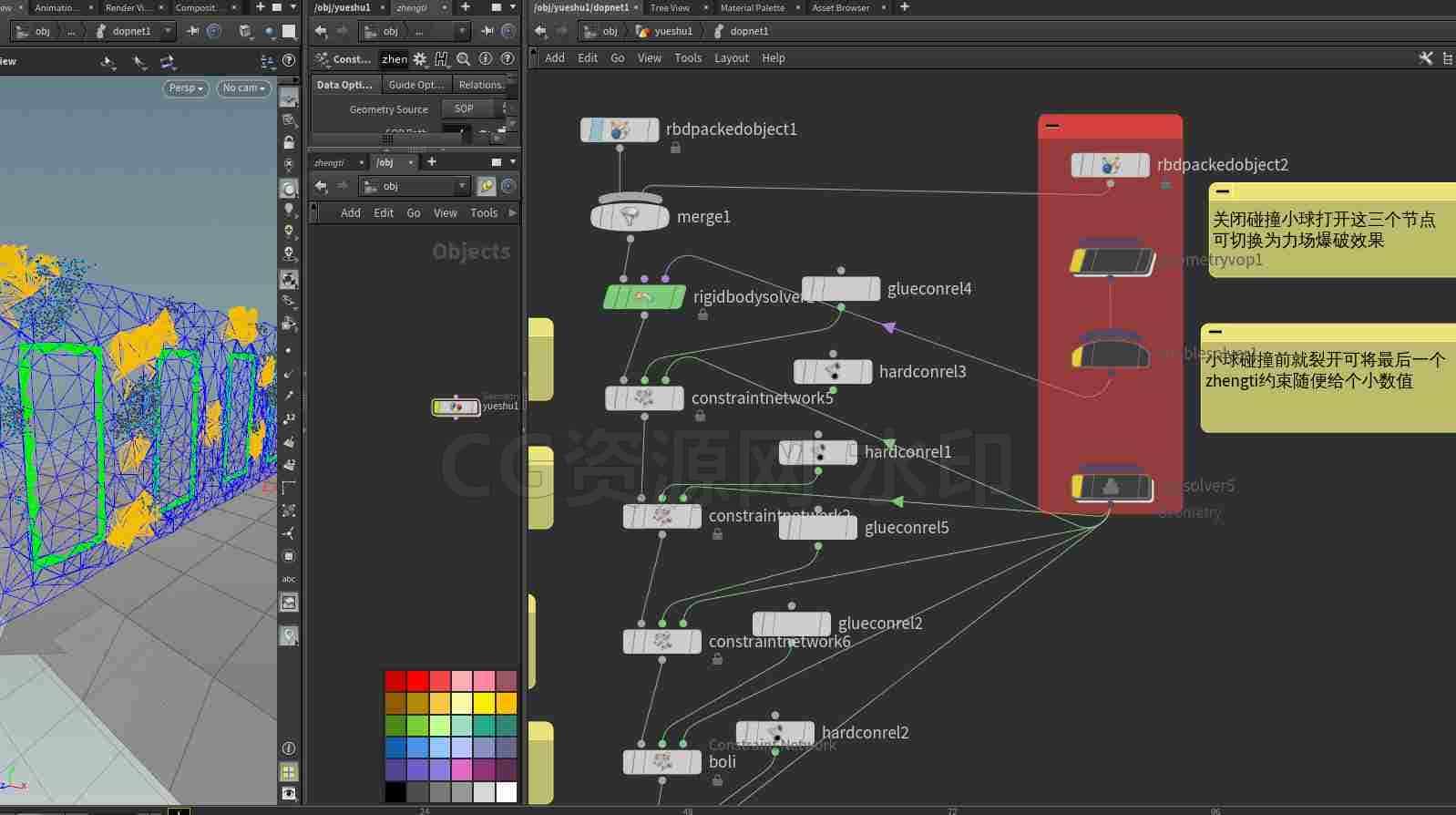Click the hardconrel1 node

818,452
